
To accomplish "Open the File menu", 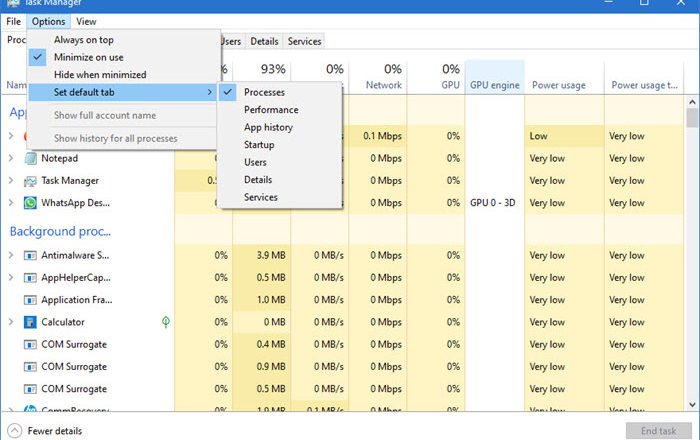I will (x=13, y=21).
